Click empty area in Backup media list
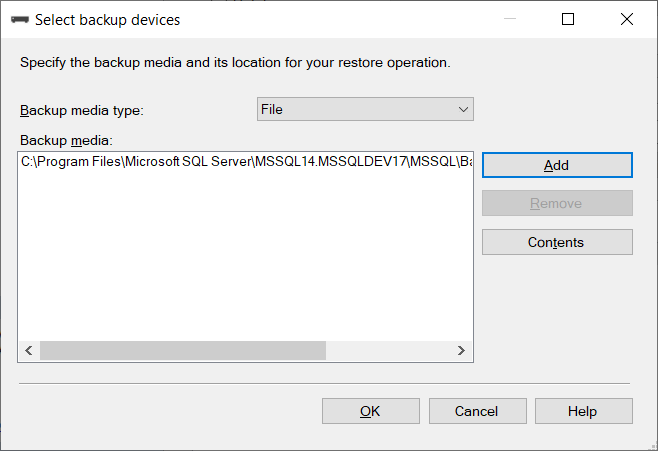Screen dimensions: 658x451 pyautogui.click(x=245, y=260)
